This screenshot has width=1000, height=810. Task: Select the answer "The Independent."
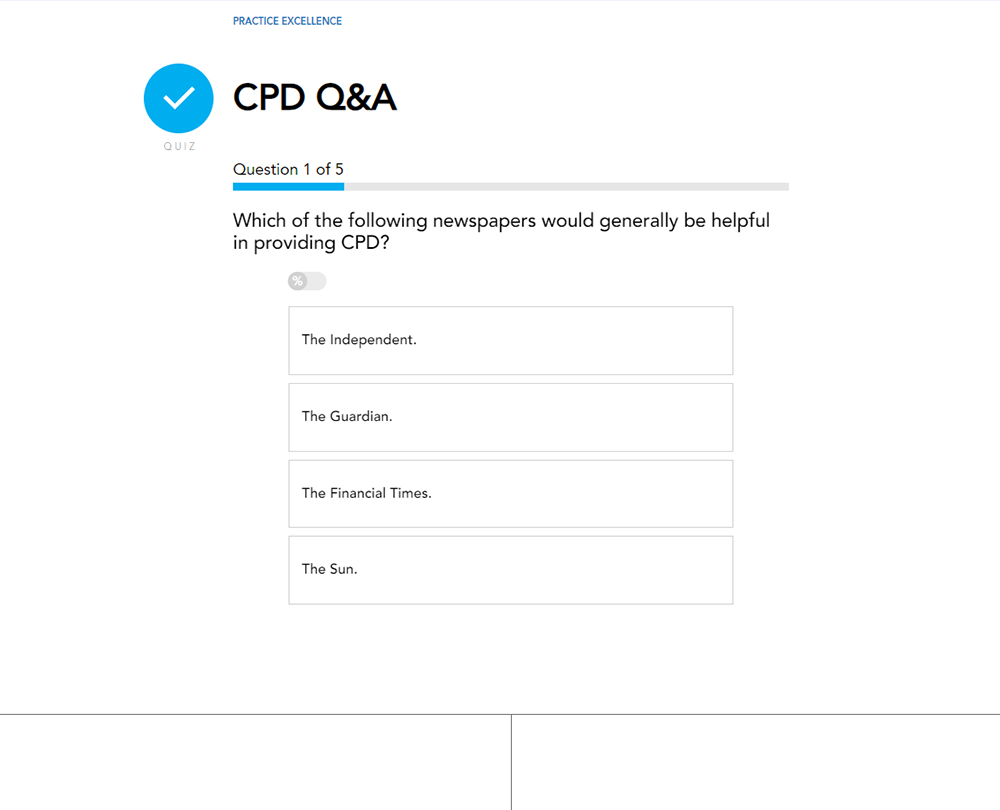510,340
